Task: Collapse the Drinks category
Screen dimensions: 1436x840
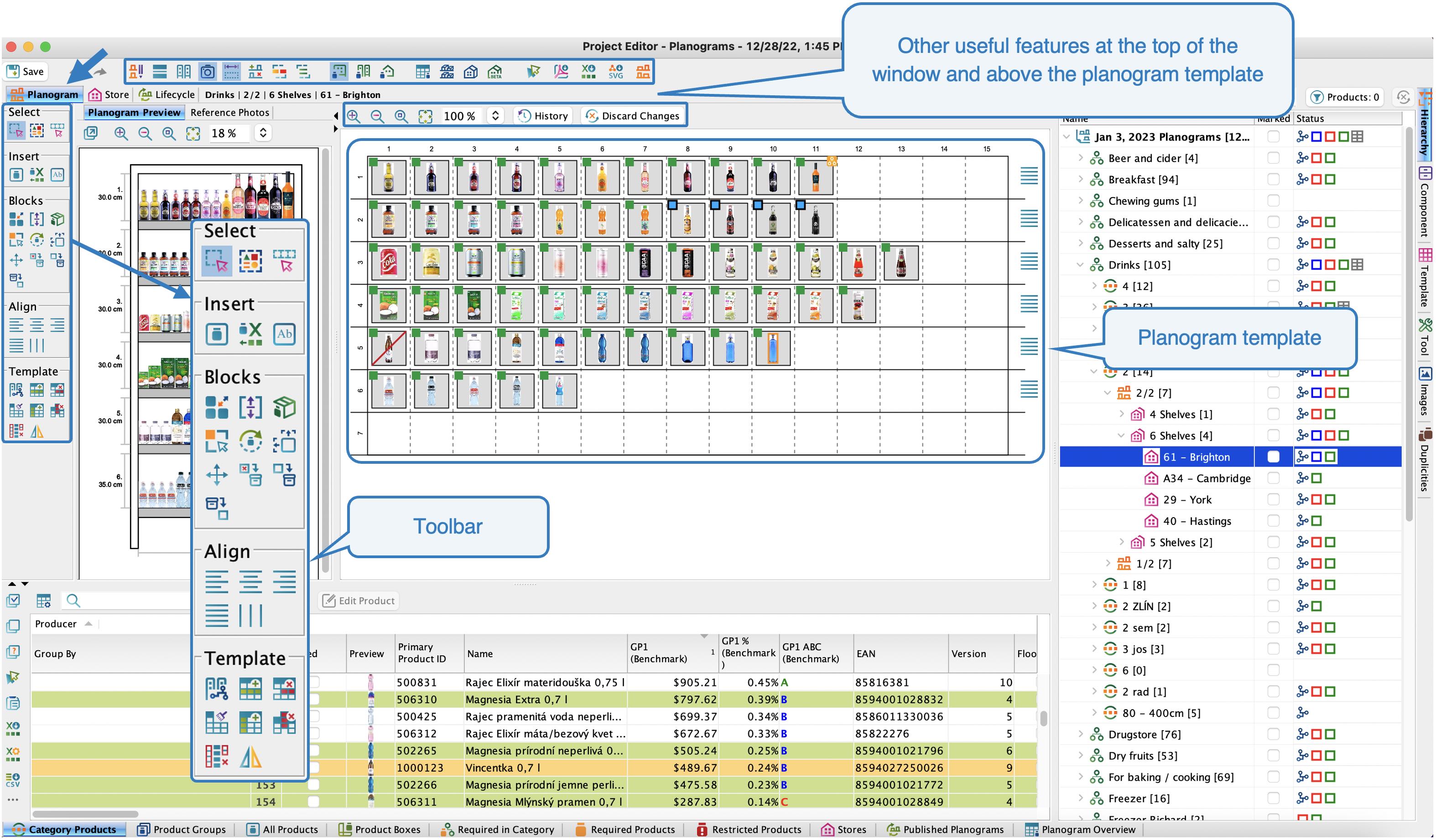Action: (1080, 265)
